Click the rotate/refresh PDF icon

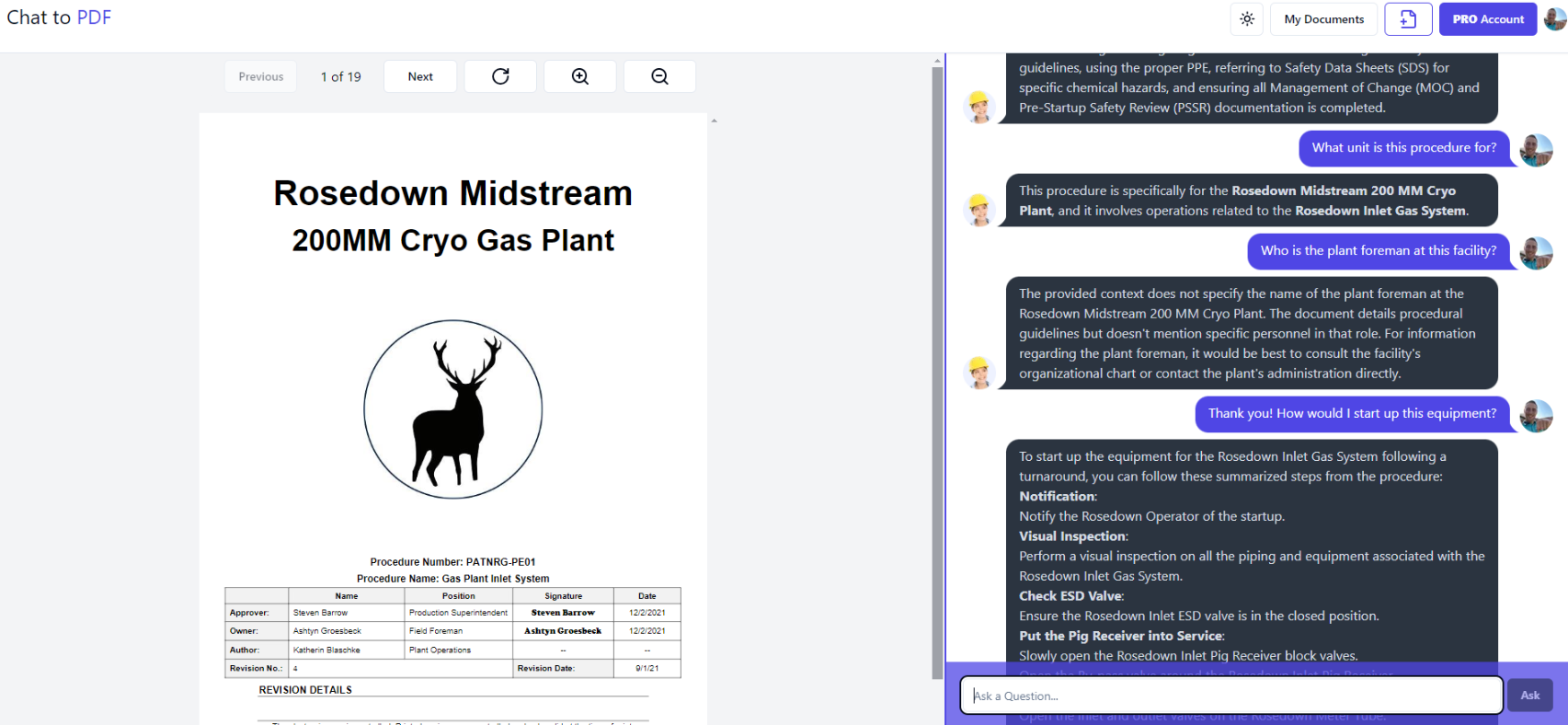pos(500,76)
